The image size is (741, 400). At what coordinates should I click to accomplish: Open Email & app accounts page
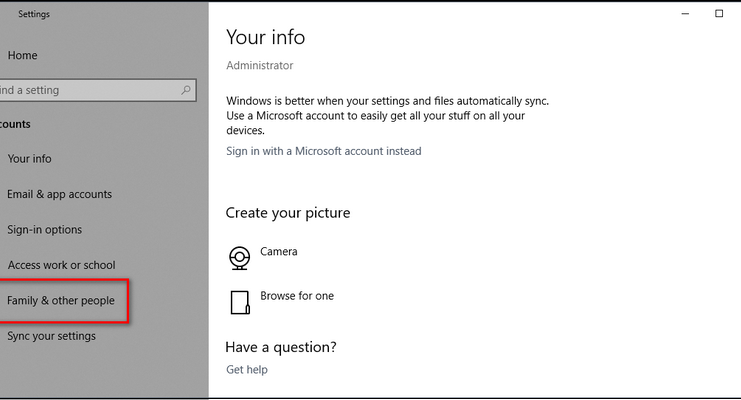pos(59,194)
